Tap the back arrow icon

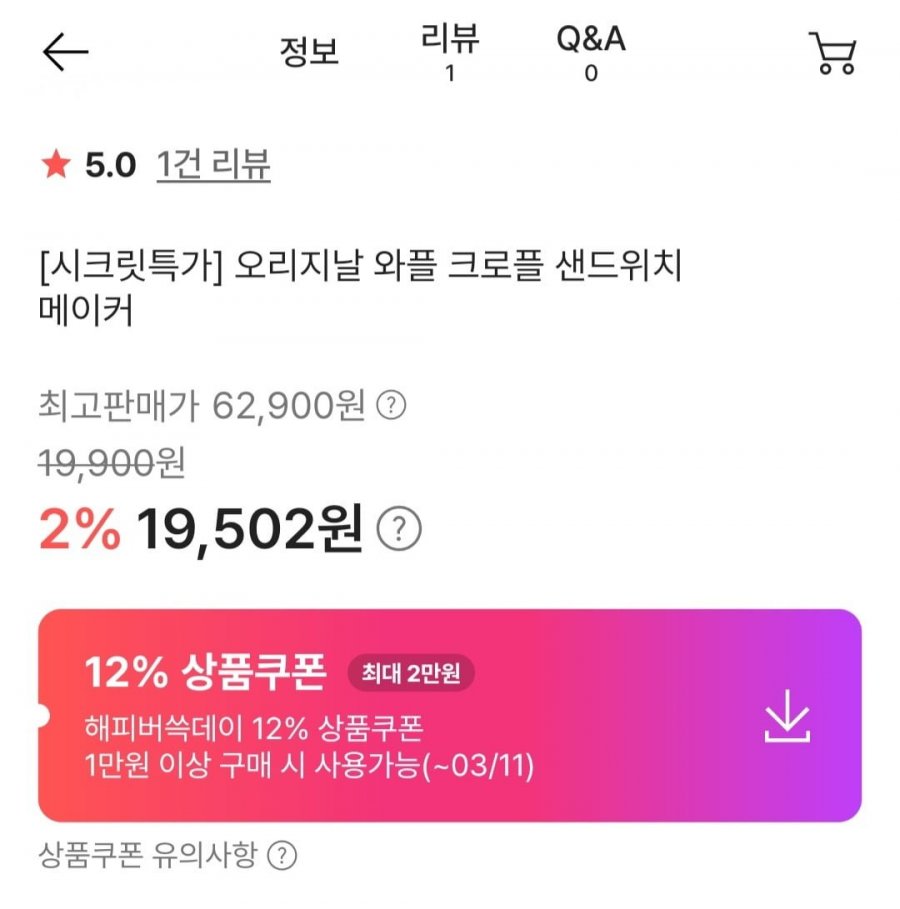(x=66, y=53)
